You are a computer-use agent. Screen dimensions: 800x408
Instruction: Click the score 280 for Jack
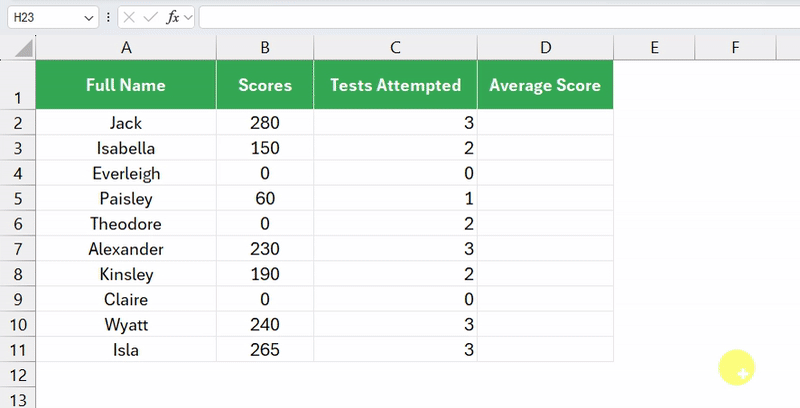(265, 123)
